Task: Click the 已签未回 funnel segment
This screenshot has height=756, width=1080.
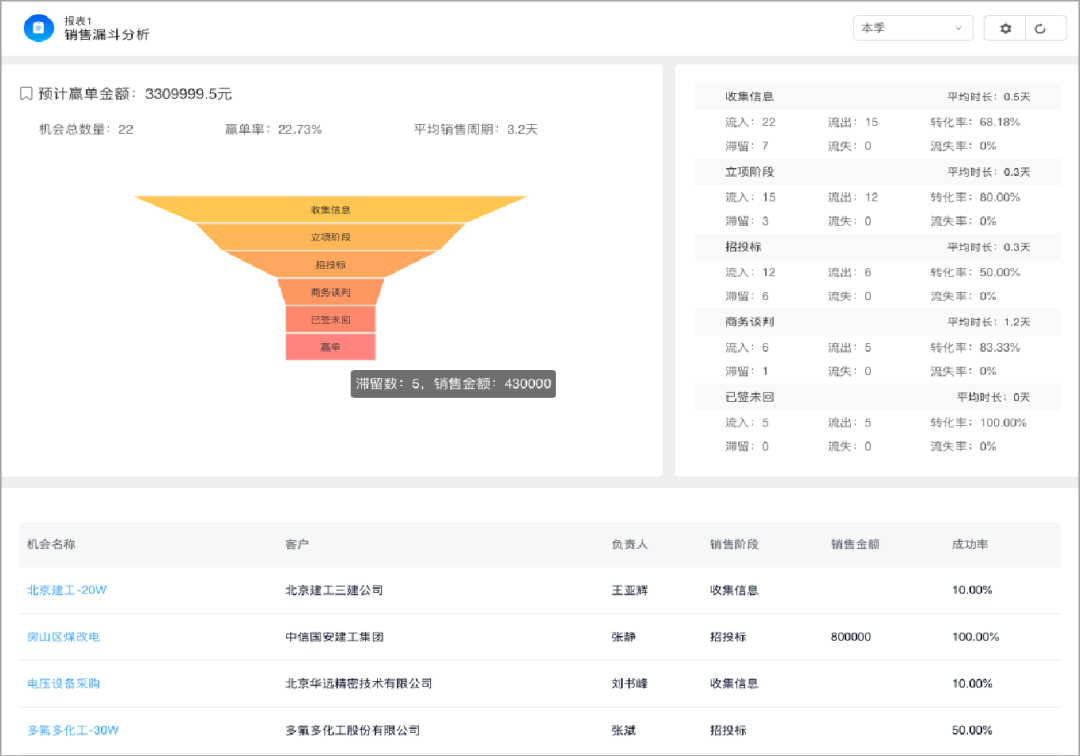Action: click(x=330, y=319)
